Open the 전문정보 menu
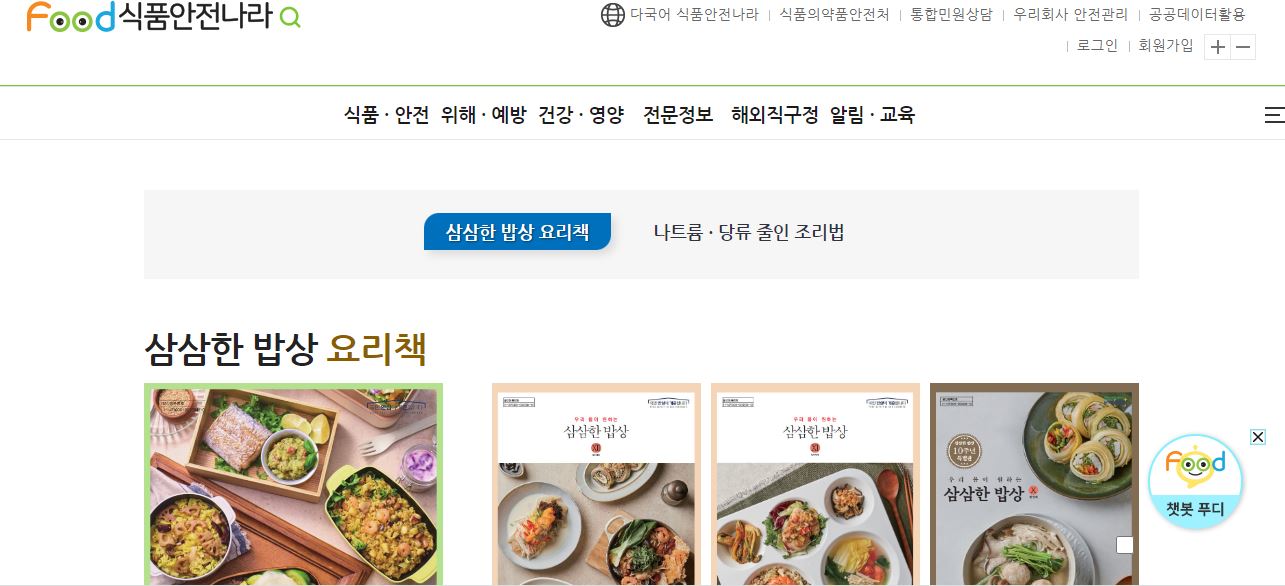1285x586 pixels. click(x=678, y=115)
